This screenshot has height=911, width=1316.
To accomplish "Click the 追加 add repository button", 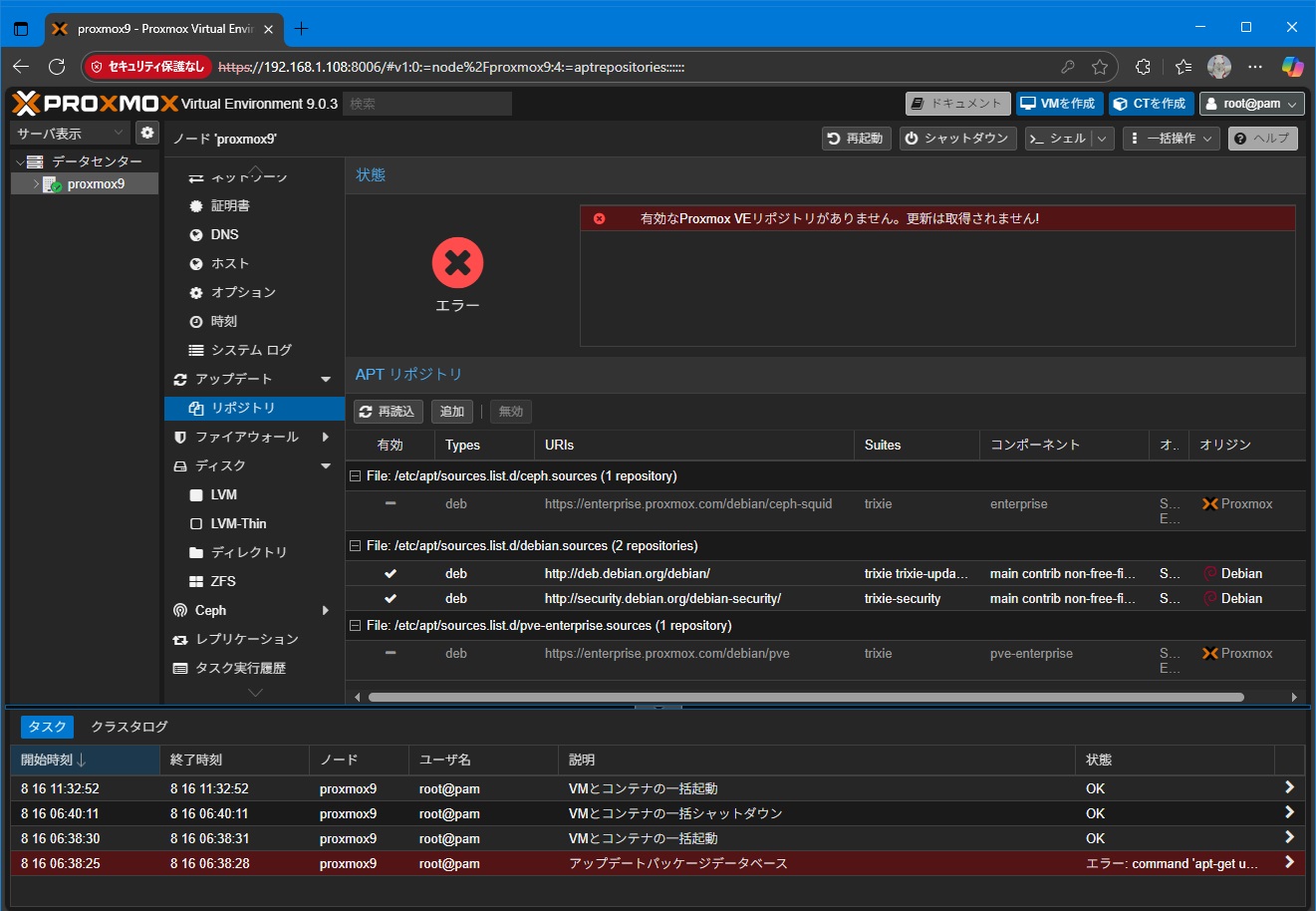I will pos(452,412).
